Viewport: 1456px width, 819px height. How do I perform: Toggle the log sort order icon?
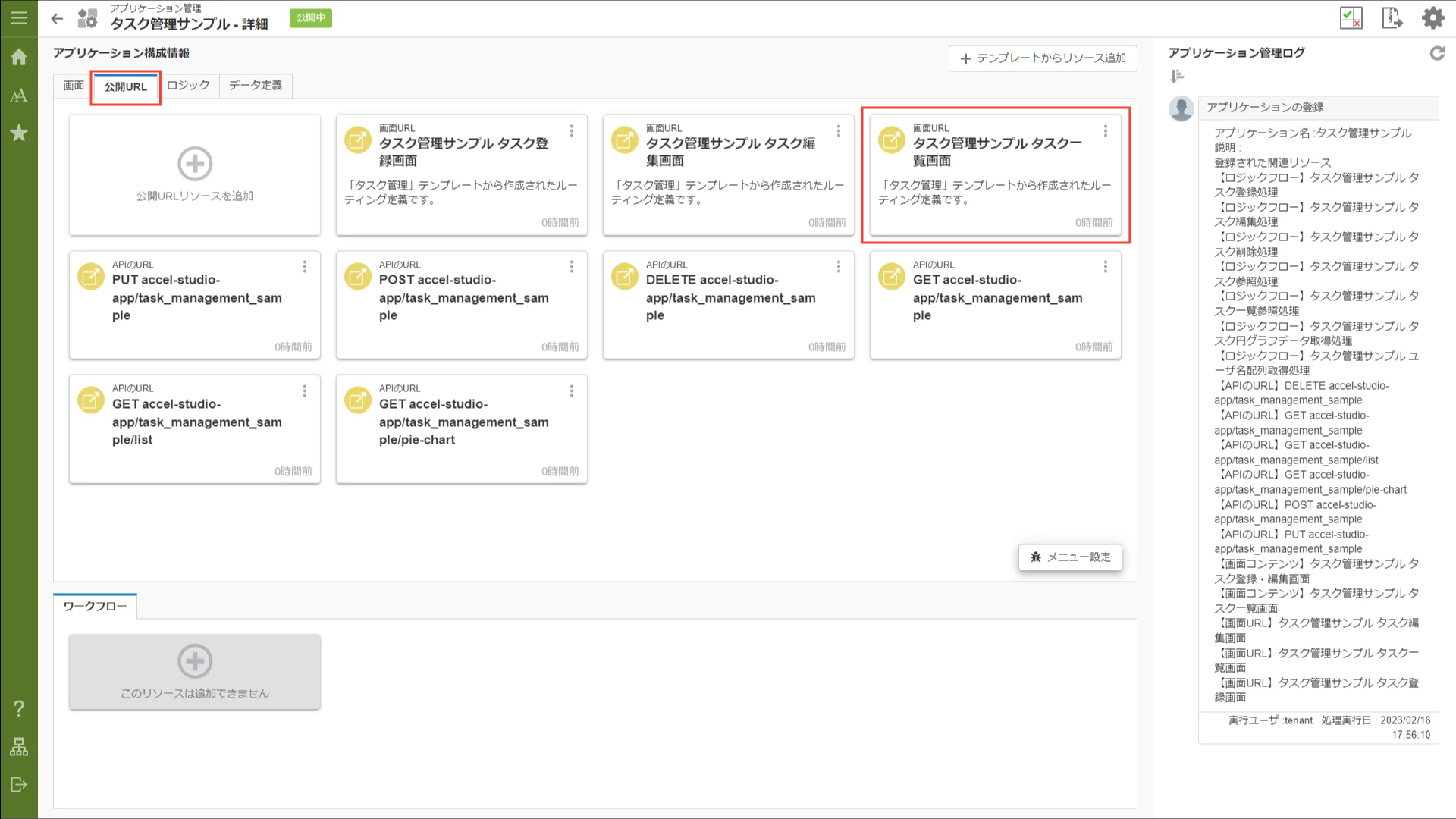pyautogui.click(x=1177, y=76)
